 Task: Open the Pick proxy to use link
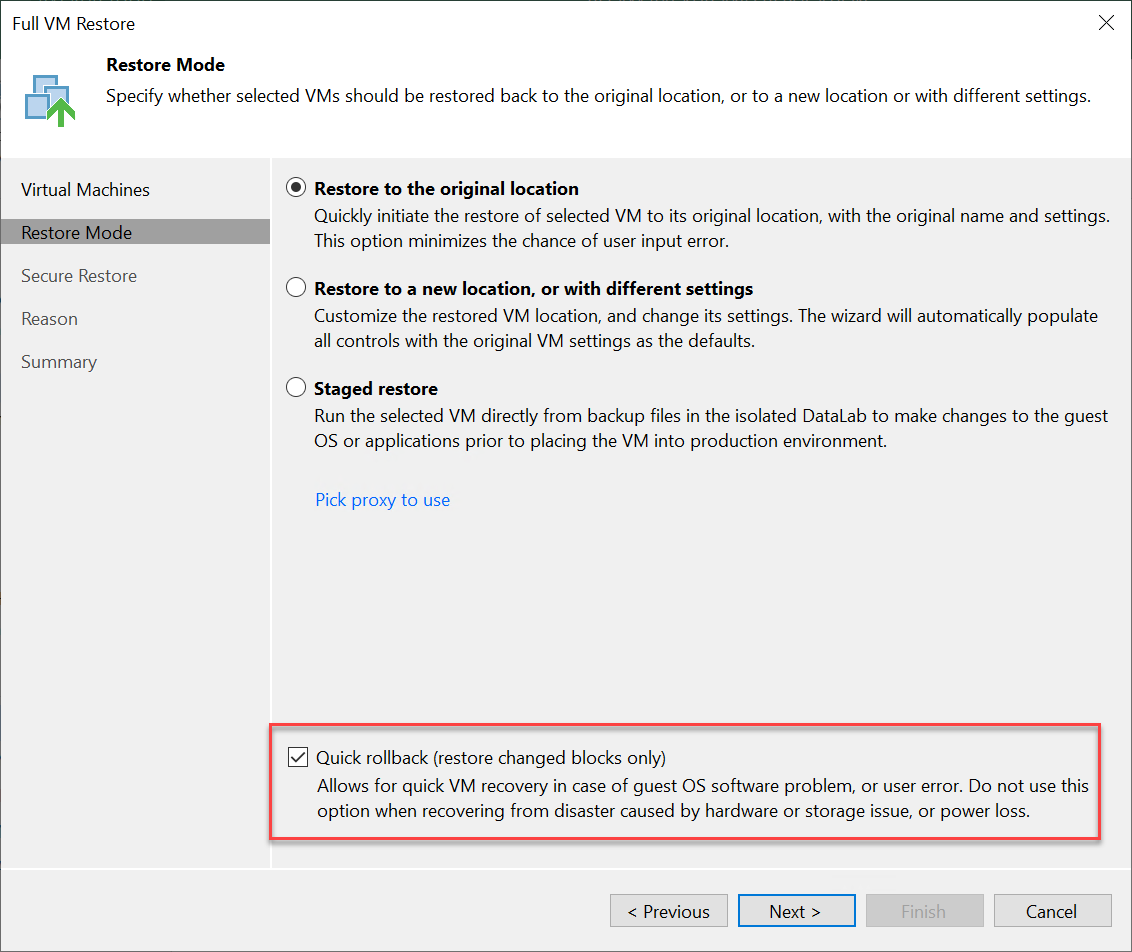(383, 499)
